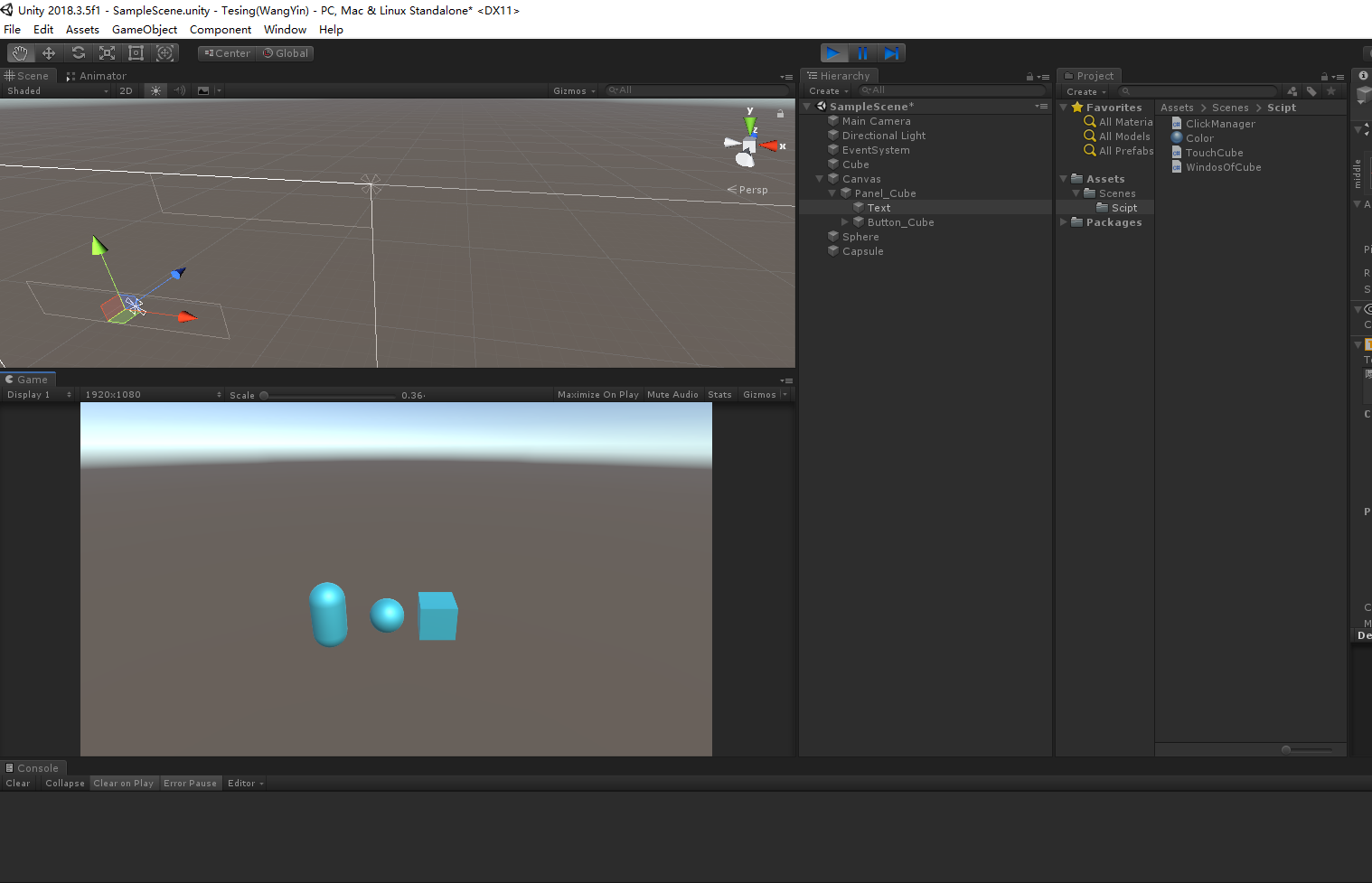Toggle pivot mode Center button
The height and width of the screenshot is (883, 1372).
click(x=227, y=53)
